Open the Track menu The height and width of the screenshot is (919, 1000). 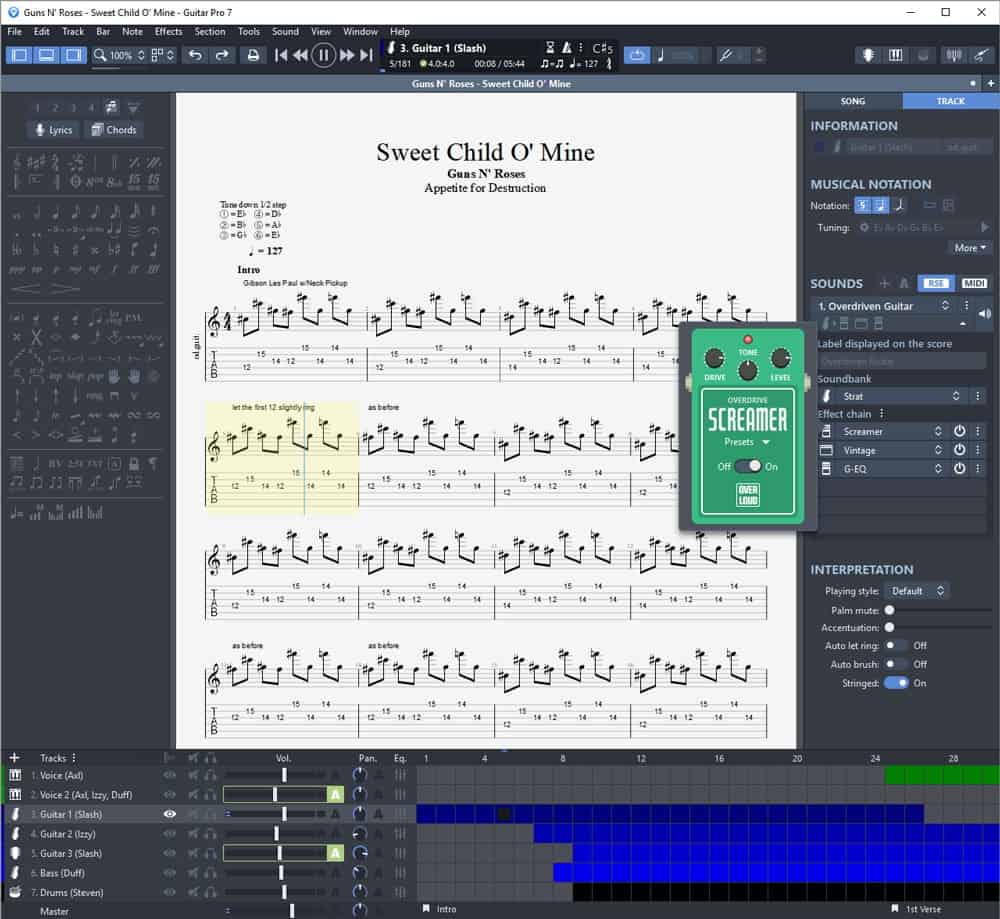point(73,31)
